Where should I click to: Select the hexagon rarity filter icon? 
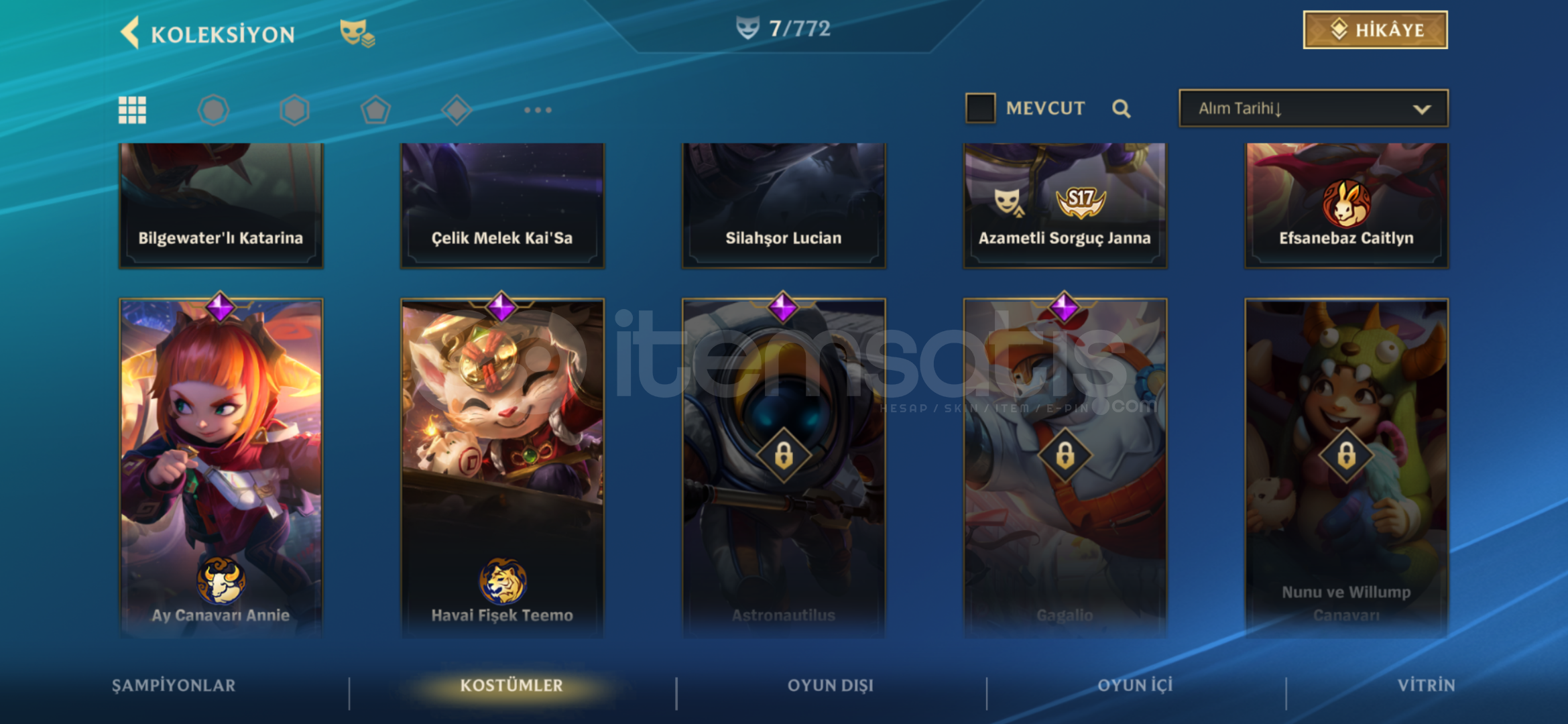(294, 110)
